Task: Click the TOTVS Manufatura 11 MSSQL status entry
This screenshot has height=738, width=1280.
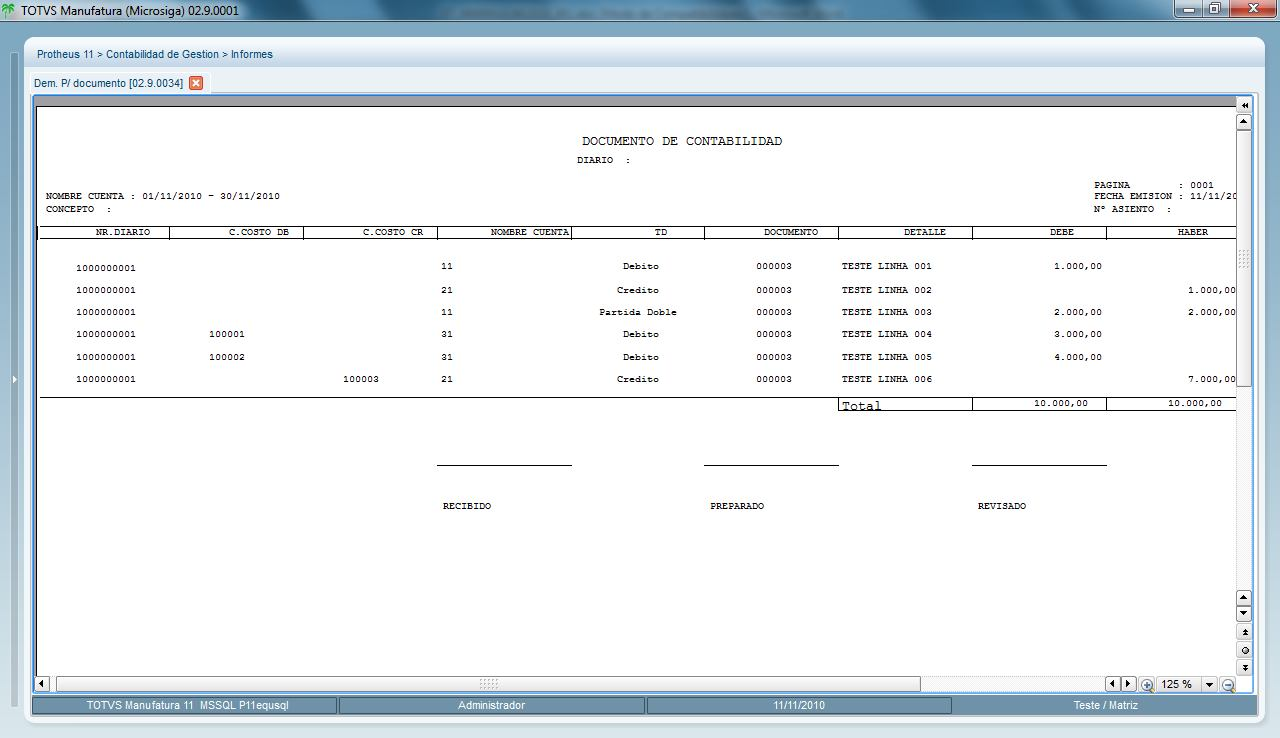Action: coord(187,705)
